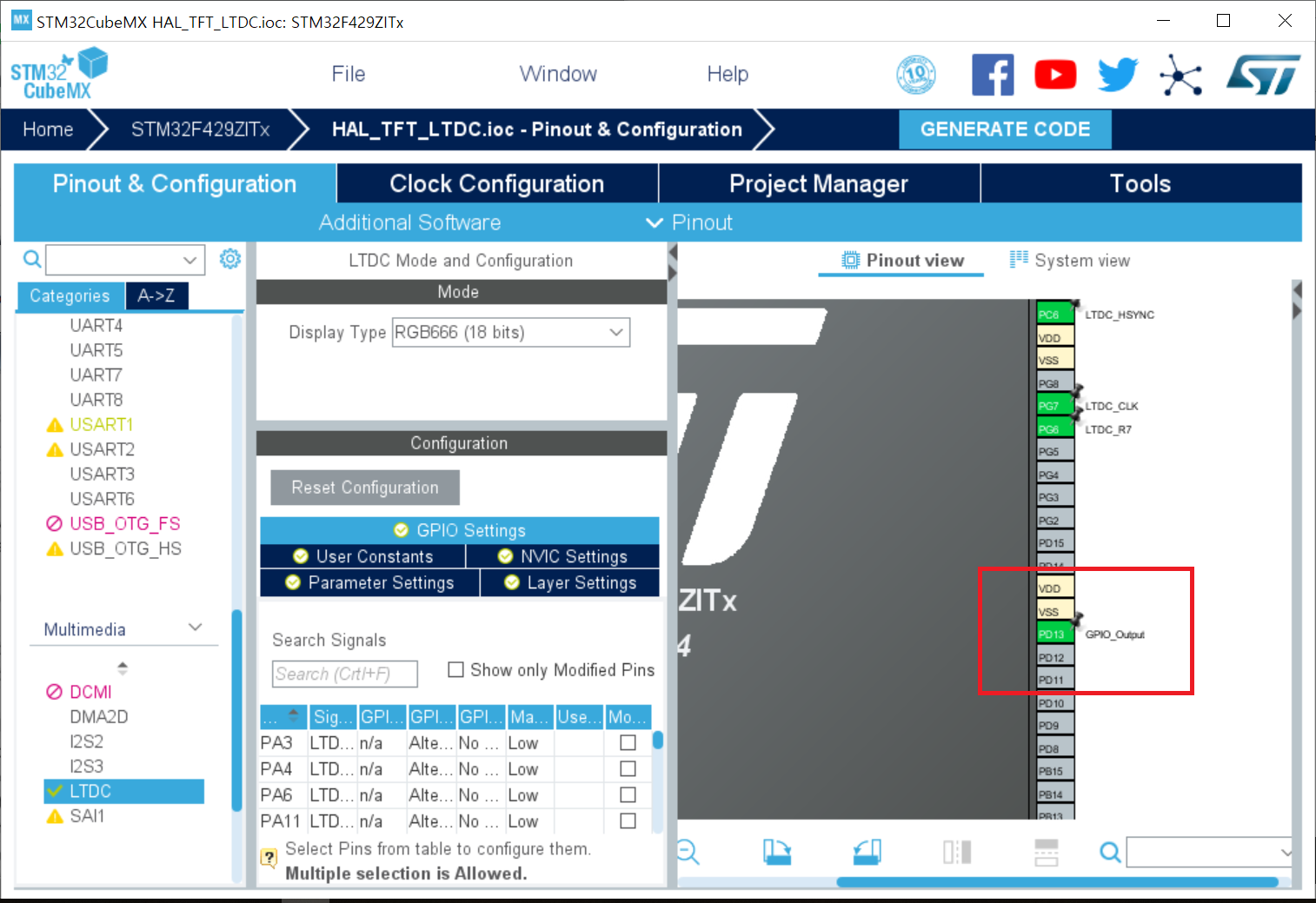
Task: Open Additional Software
Action: coord(409,222)
